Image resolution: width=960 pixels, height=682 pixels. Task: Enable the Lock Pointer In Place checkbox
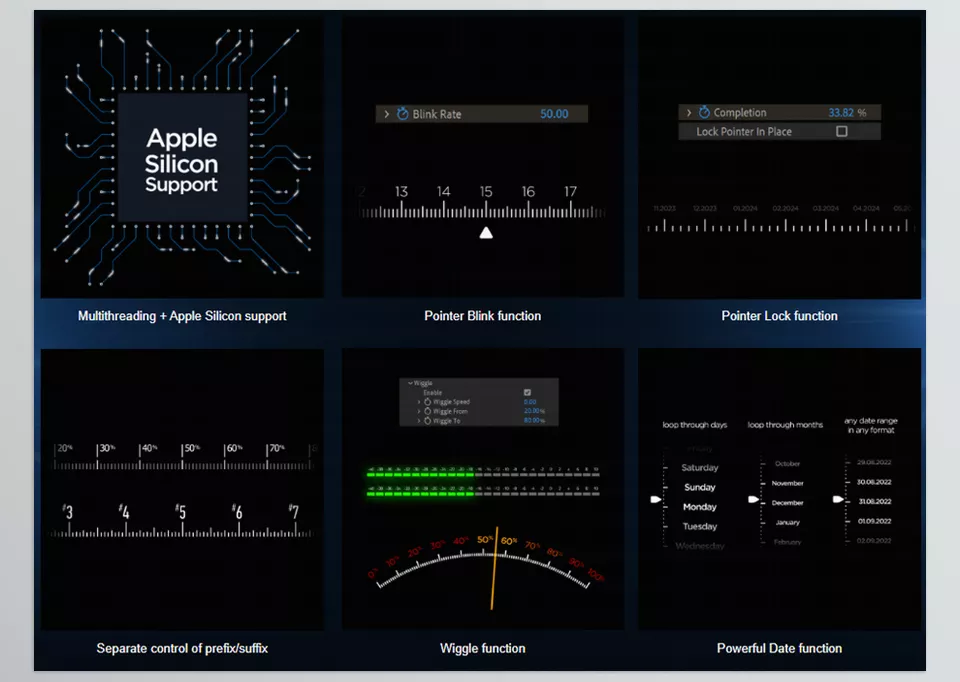[842, 131]
